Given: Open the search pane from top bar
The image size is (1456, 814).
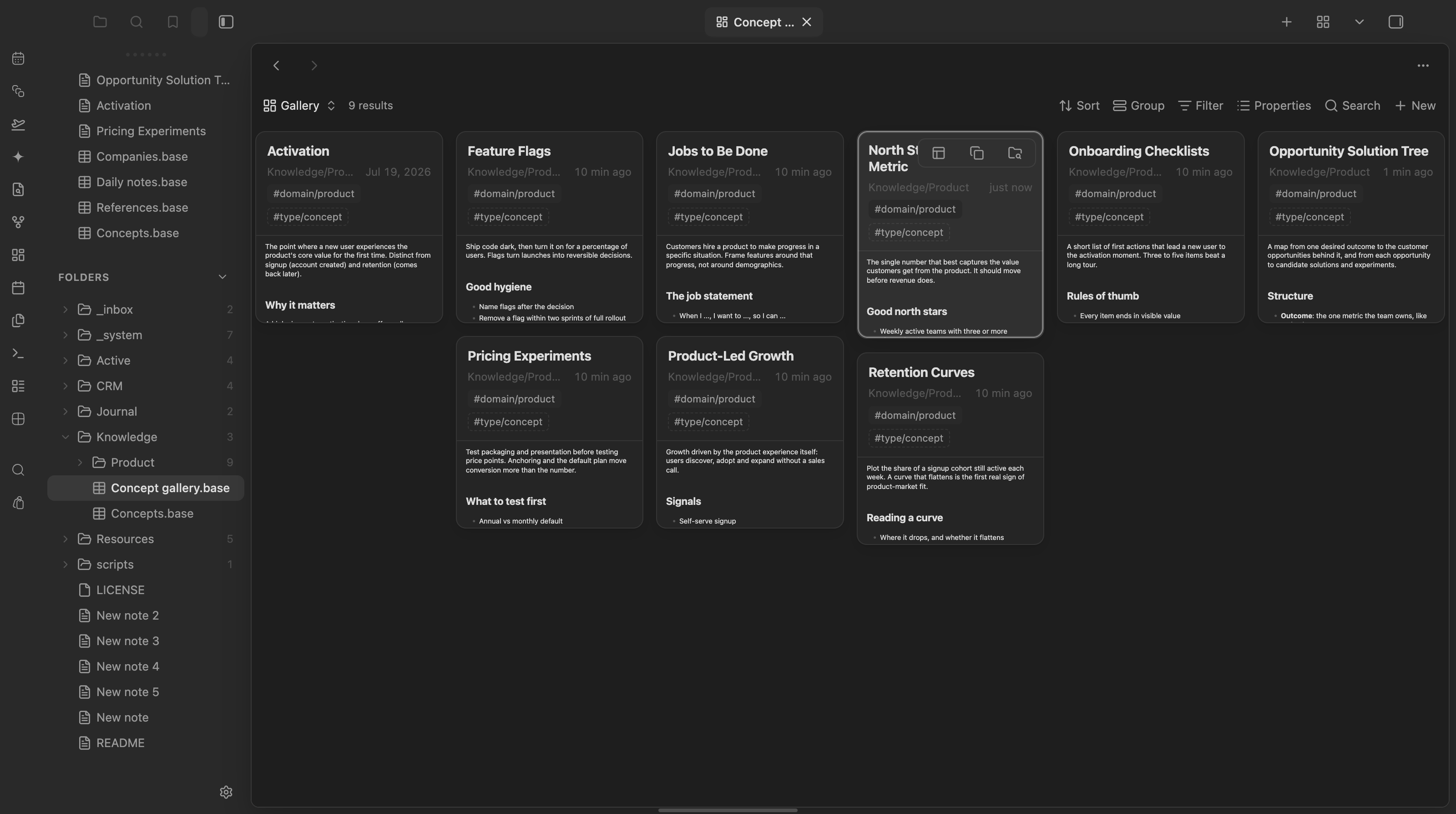Looking at the screenshot, I should pyautogui.click(x=136, y=22).
